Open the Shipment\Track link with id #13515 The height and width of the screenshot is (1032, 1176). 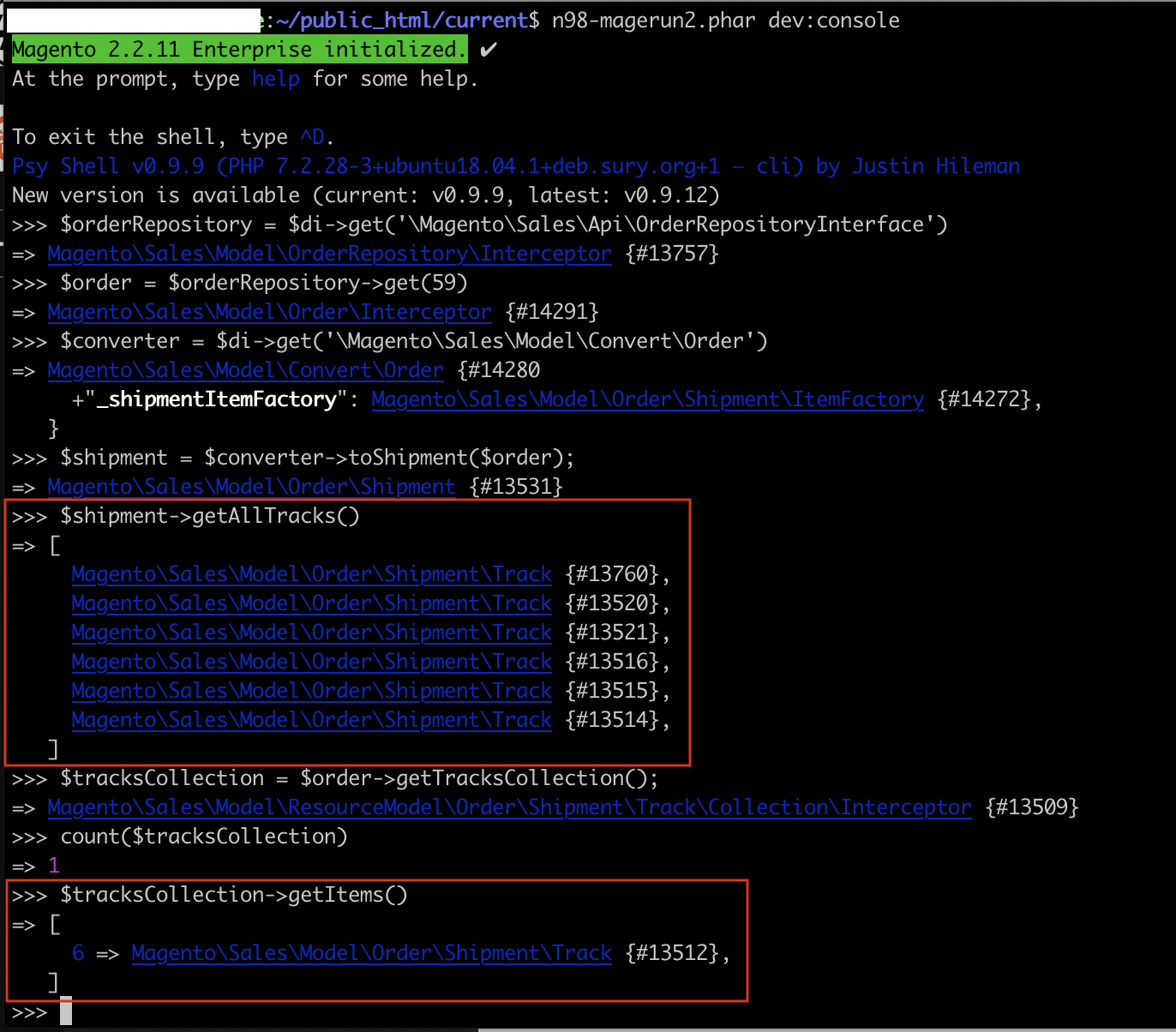pyautogui.click(x=312, y=691)
